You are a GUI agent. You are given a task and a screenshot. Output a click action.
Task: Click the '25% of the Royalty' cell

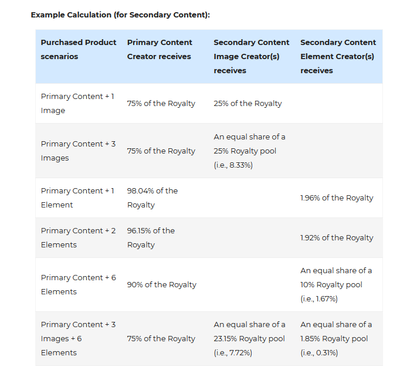click(x=248, y=103)
